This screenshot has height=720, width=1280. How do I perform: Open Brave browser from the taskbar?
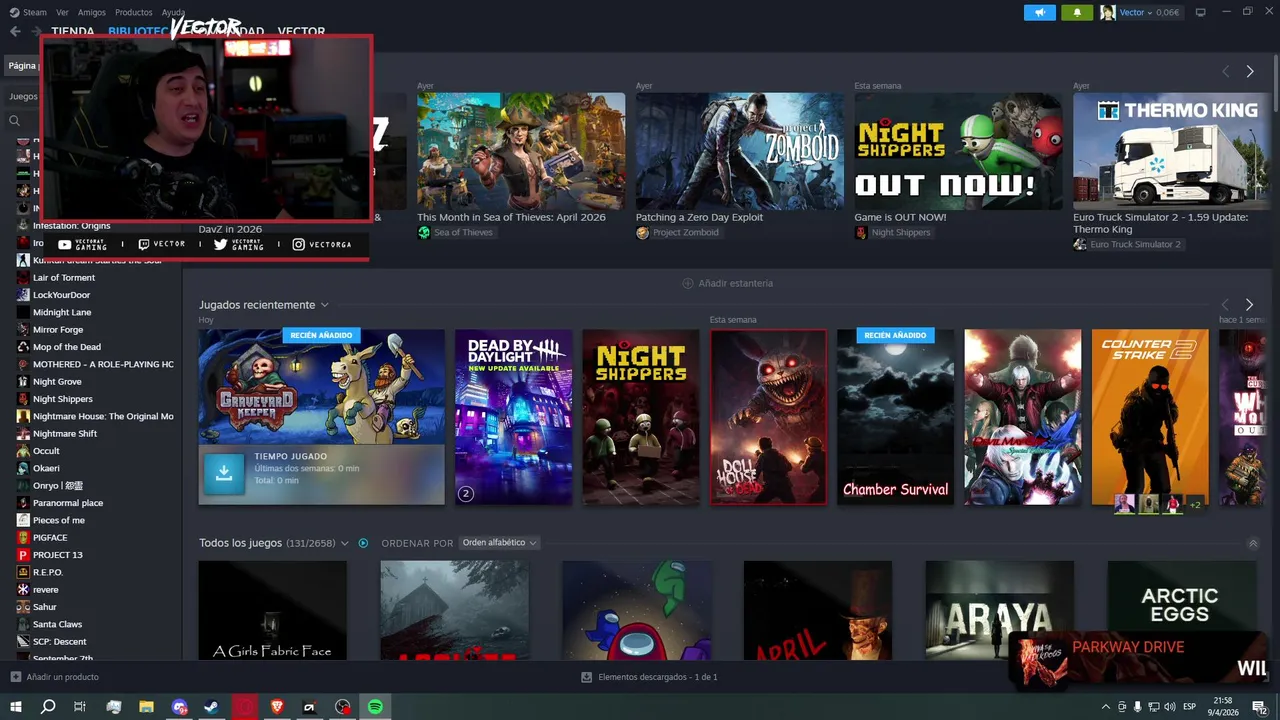click(277, 707)
